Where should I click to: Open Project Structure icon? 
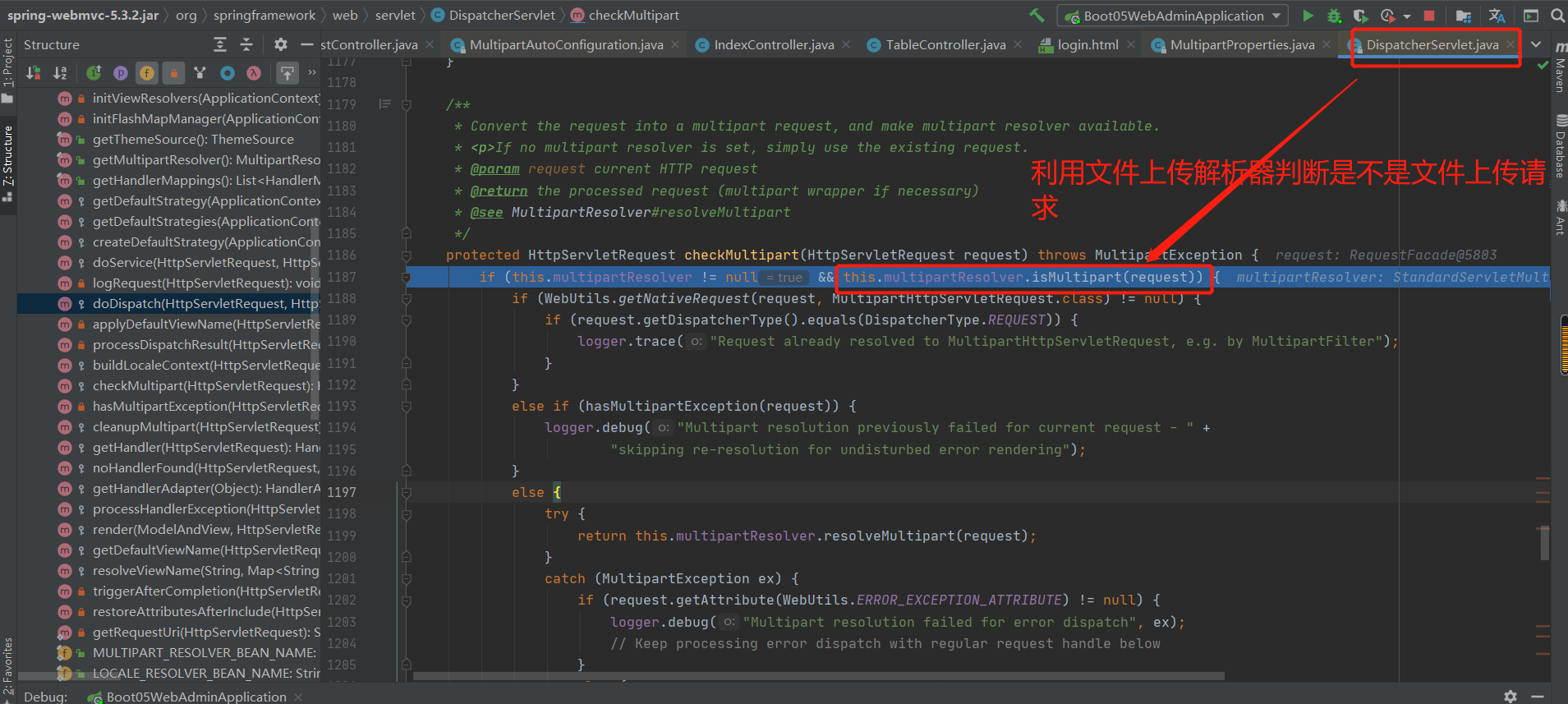pos(1463,16)
